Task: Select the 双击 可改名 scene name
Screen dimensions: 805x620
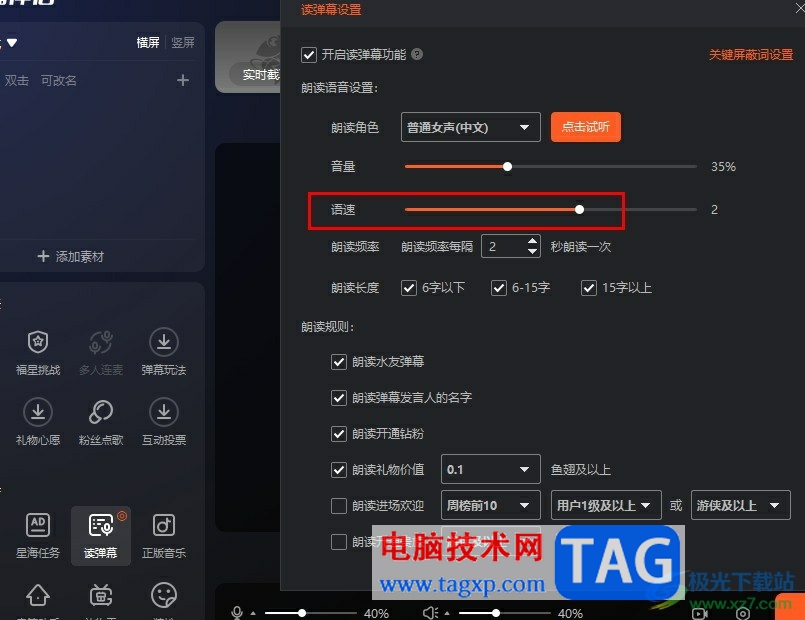Action: coord(41,80)
